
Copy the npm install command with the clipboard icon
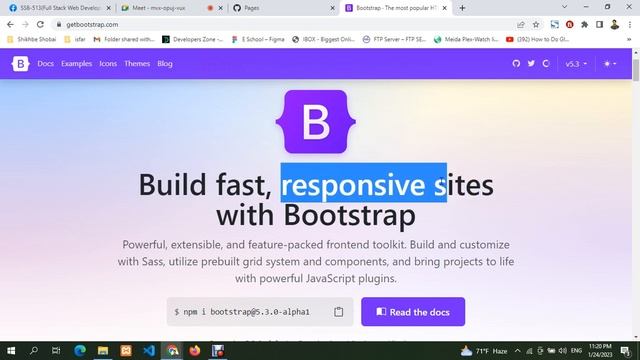(338, 312)
